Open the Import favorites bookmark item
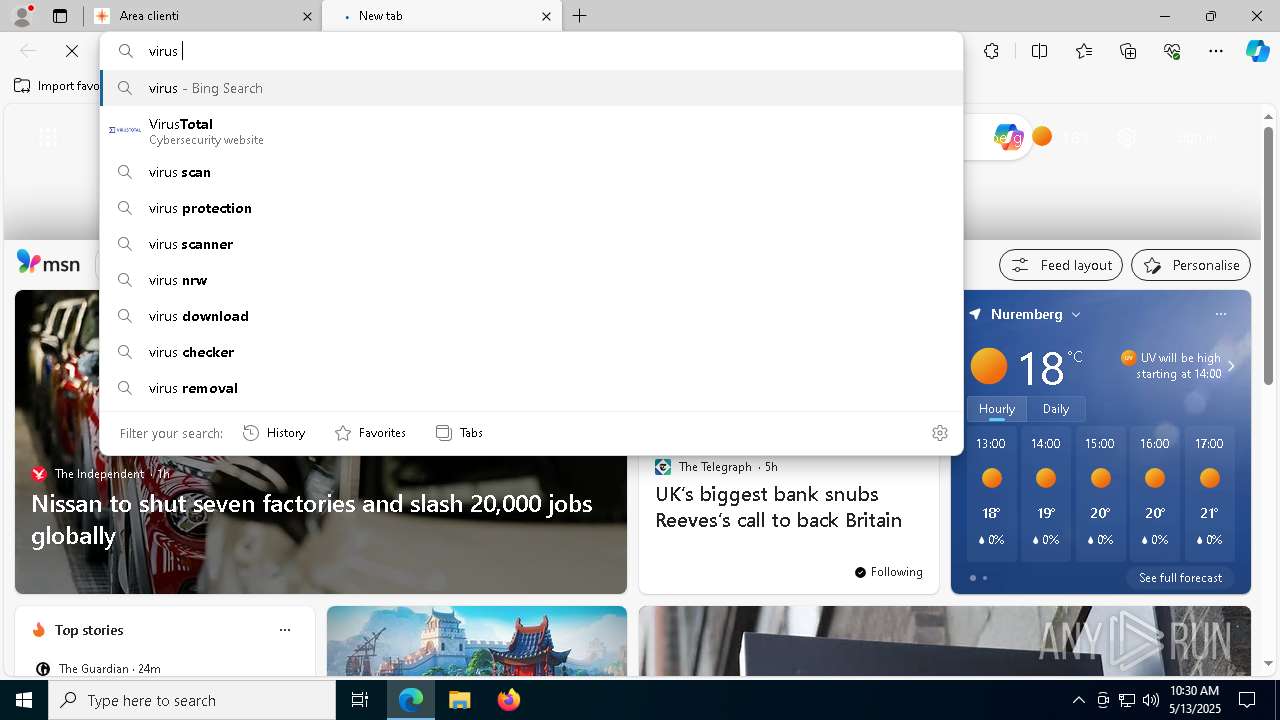The image size is (1280, 720). click(x=57, y=86)
